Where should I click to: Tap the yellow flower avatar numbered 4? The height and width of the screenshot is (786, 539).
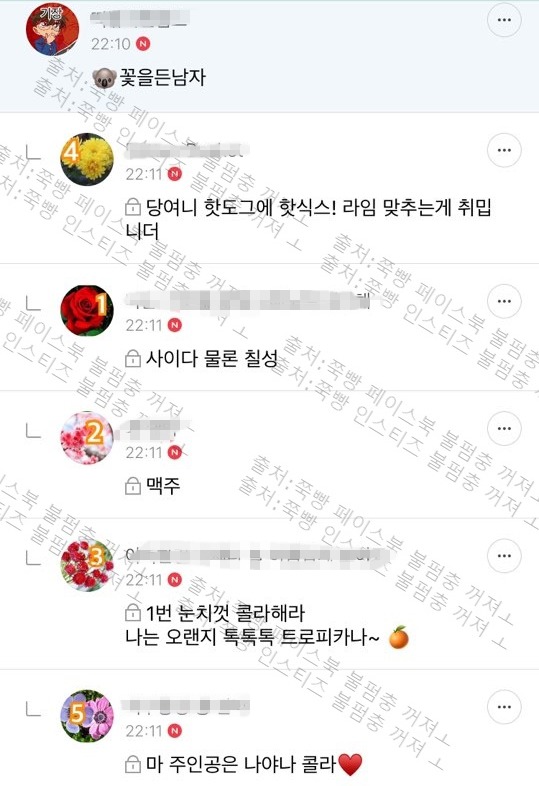click(87, 159)
